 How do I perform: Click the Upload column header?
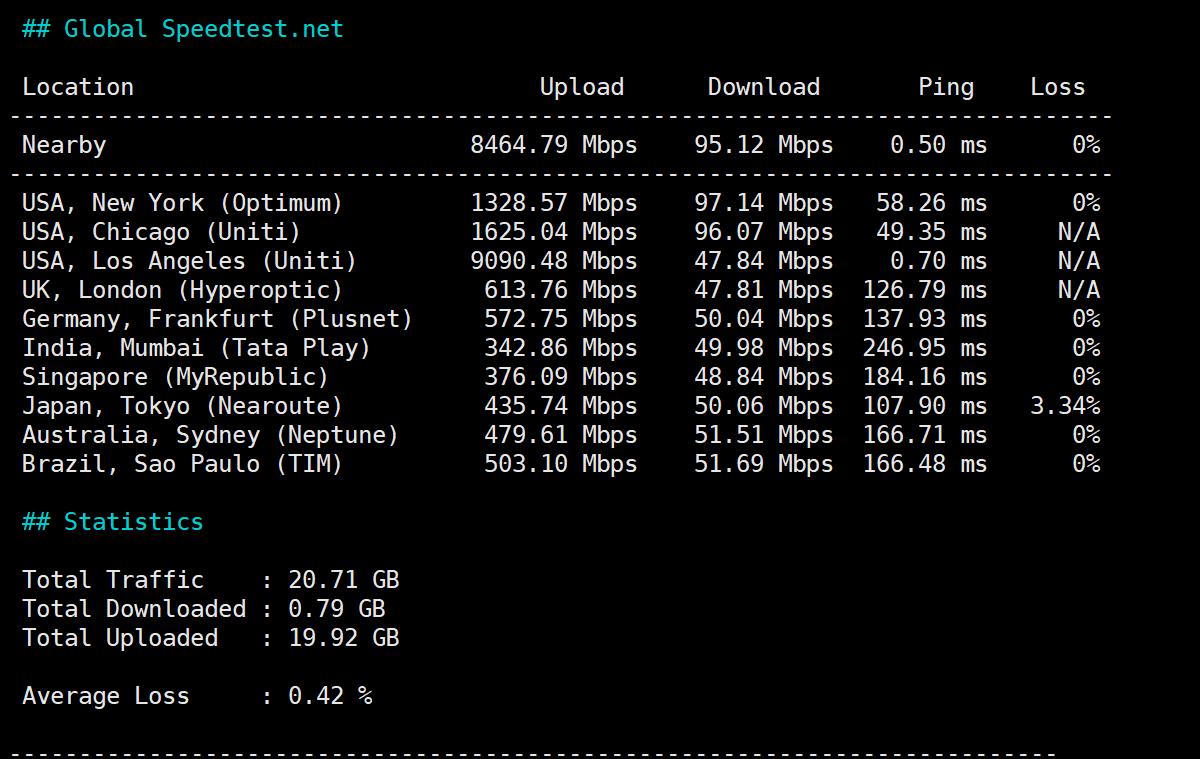pos(581,87)
